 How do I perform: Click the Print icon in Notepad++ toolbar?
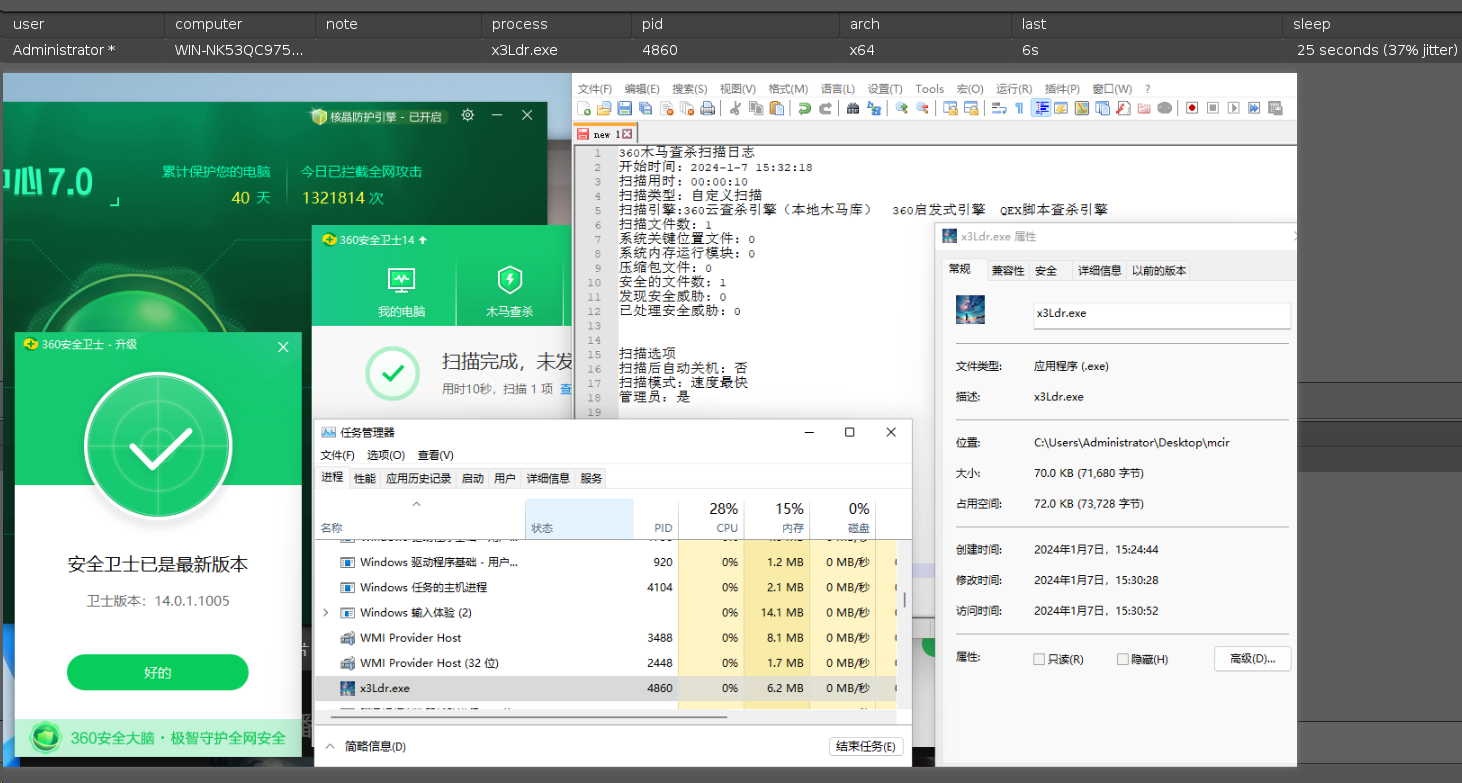click(707, 108)
